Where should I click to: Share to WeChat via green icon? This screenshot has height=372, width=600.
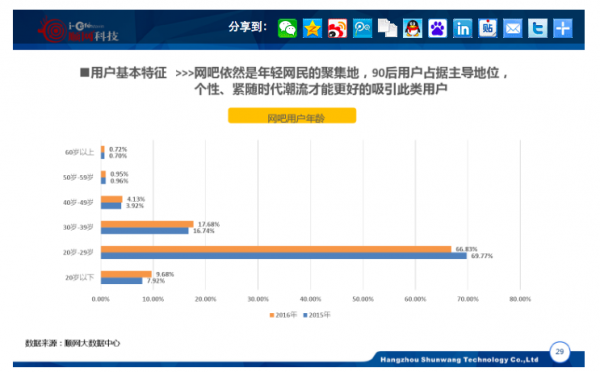(287, 28)
